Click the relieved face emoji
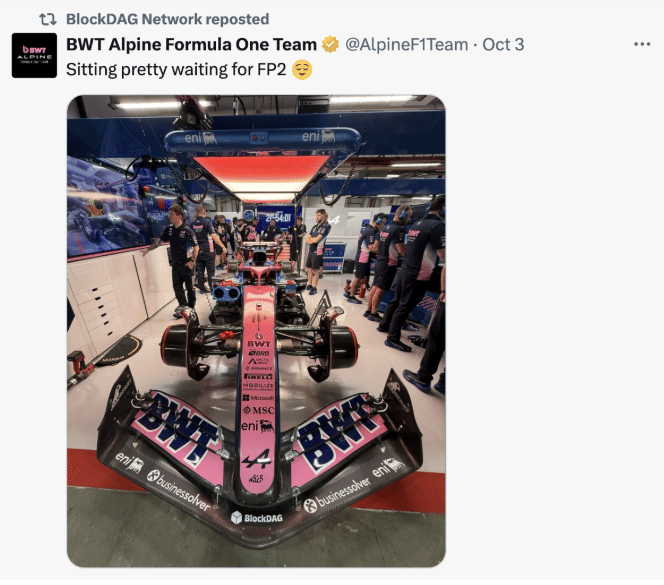The image size is (664, 585). [x=302, y=69]
